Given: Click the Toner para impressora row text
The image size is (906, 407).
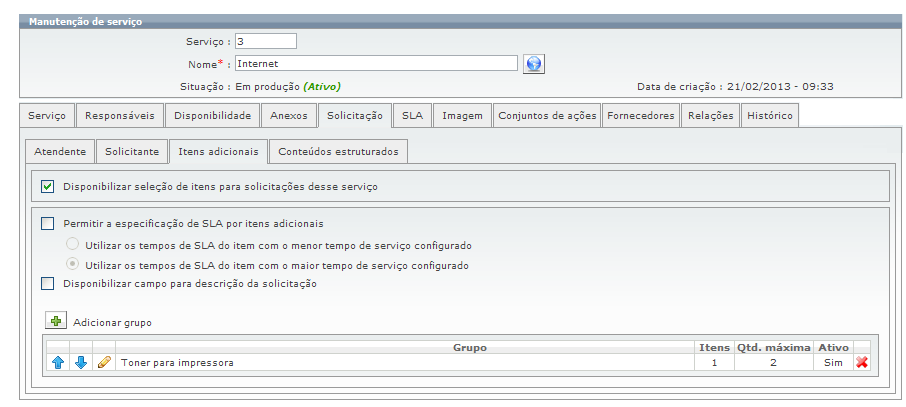Looking at the screenshot, I should tap(177, 363).
